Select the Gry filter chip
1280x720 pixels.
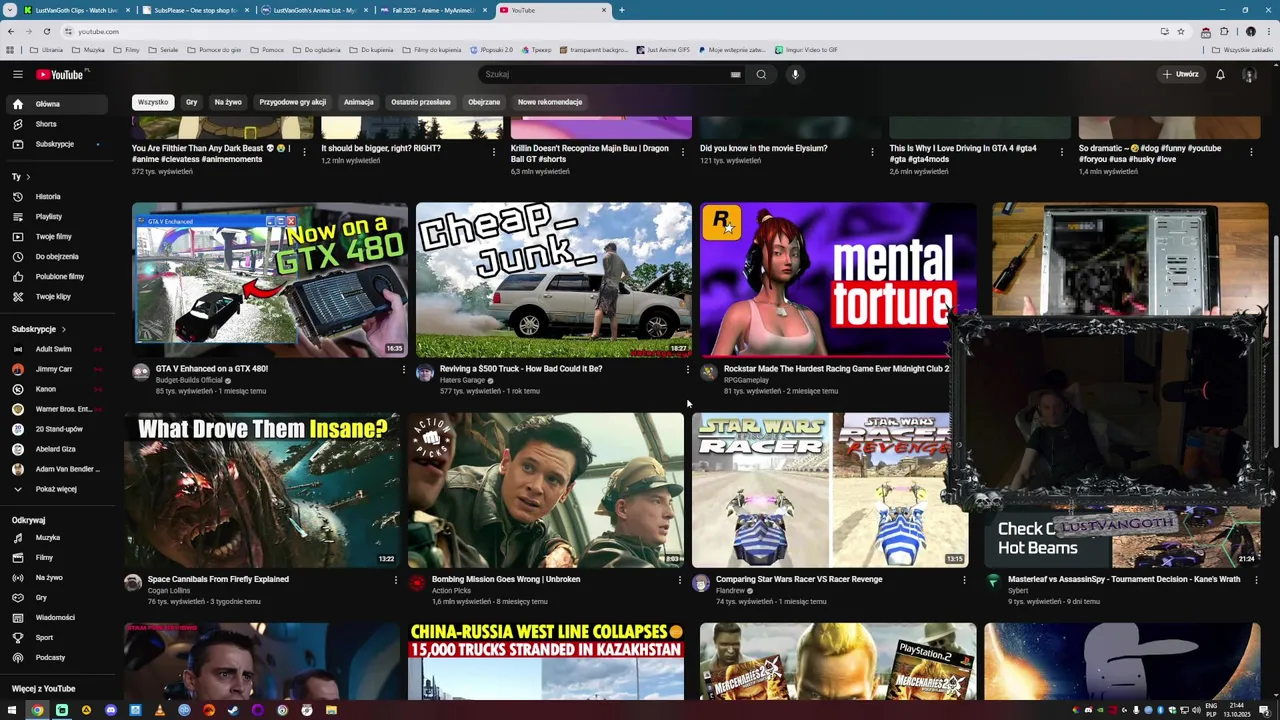click(x=191, y=102)
